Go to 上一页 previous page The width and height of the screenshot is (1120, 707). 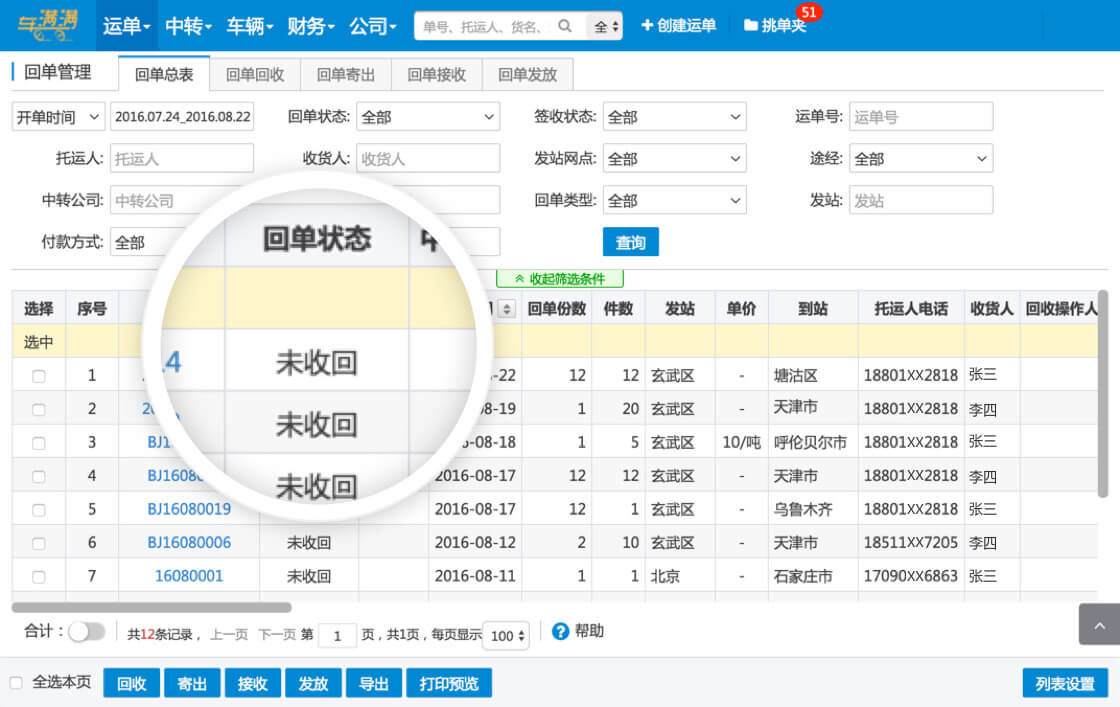pyautogui.click(x=229, y=635)
